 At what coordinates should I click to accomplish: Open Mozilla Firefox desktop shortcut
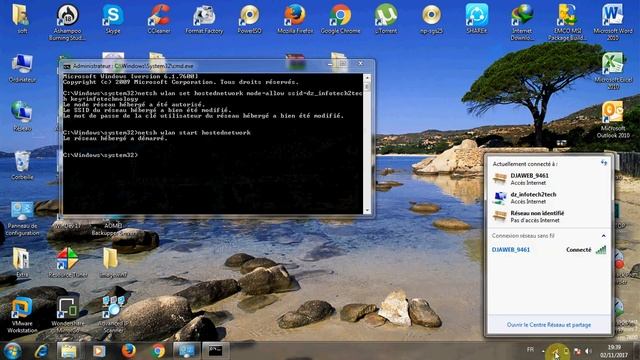(295, 18)
